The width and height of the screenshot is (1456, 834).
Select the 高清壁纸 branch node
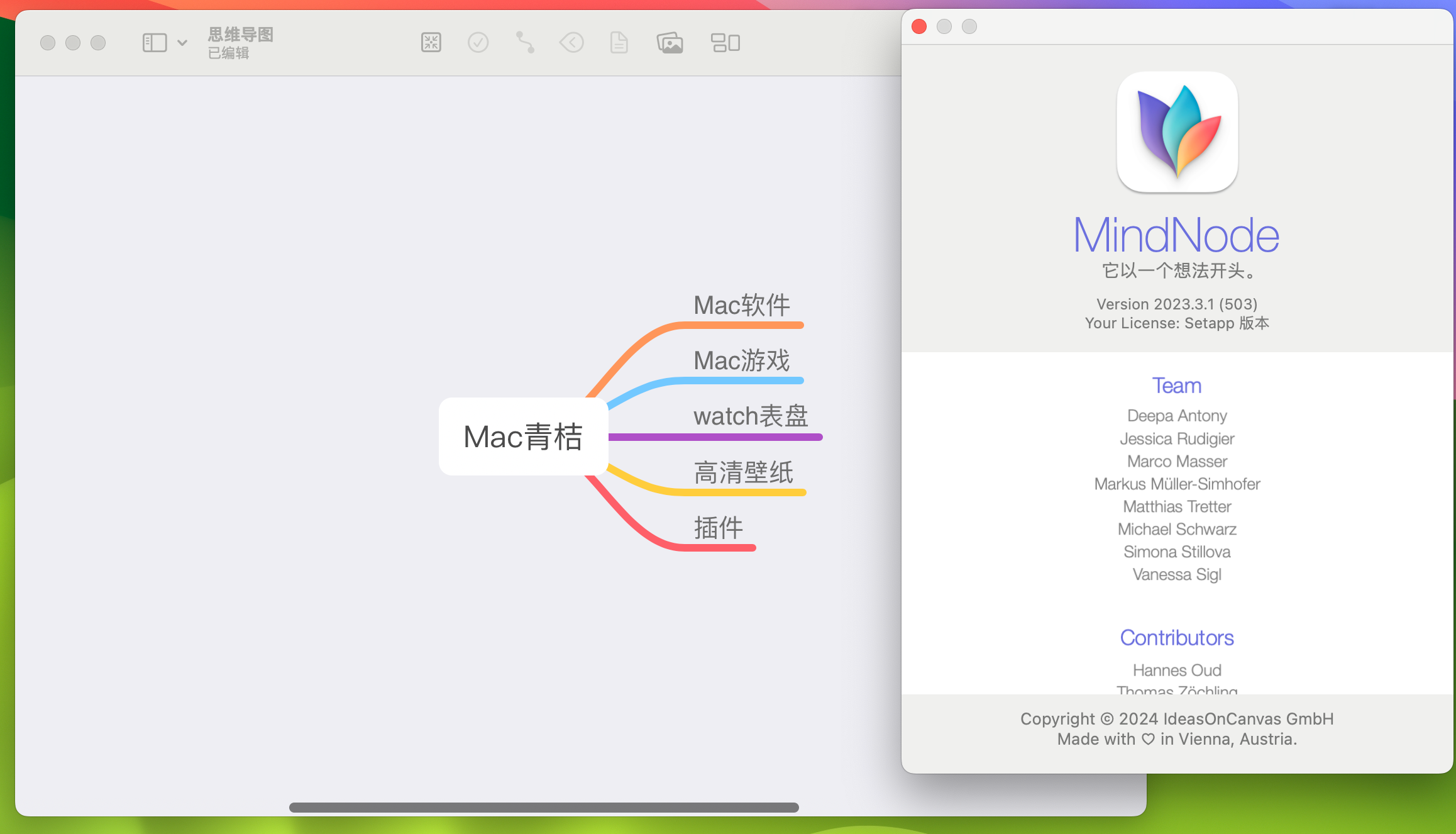[744, 473]
